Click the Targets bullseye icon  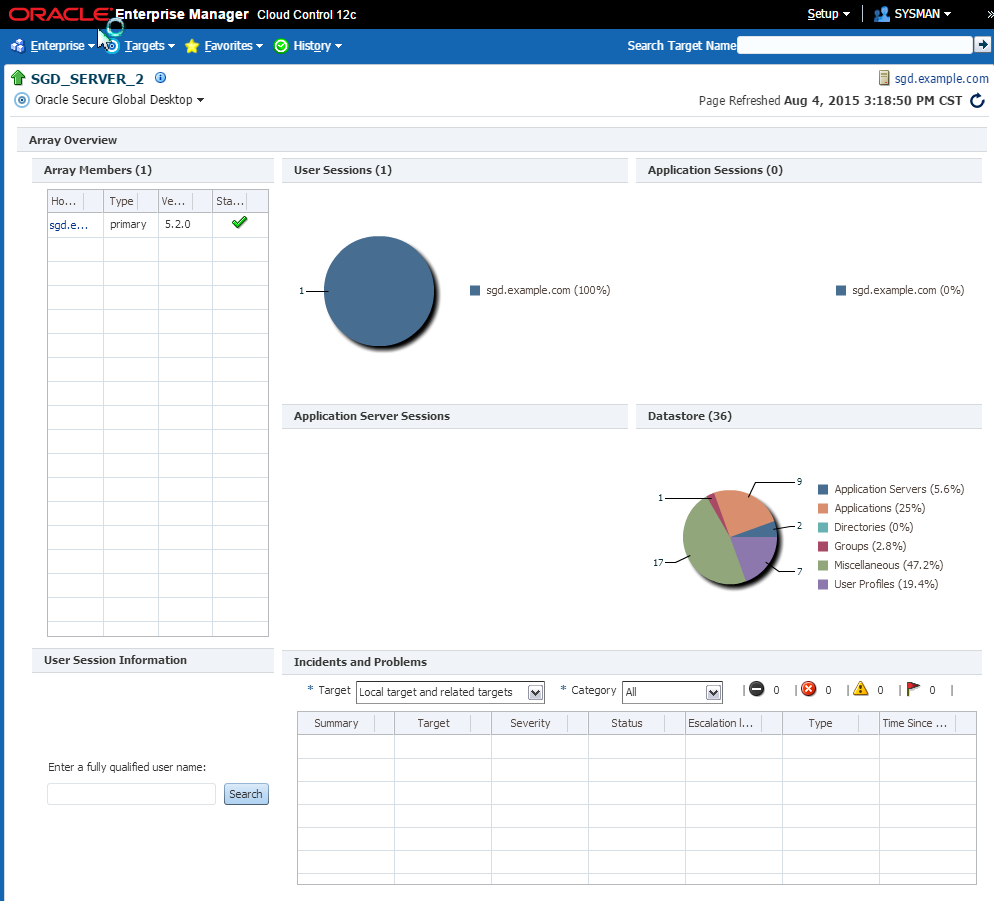coord(112,46)
